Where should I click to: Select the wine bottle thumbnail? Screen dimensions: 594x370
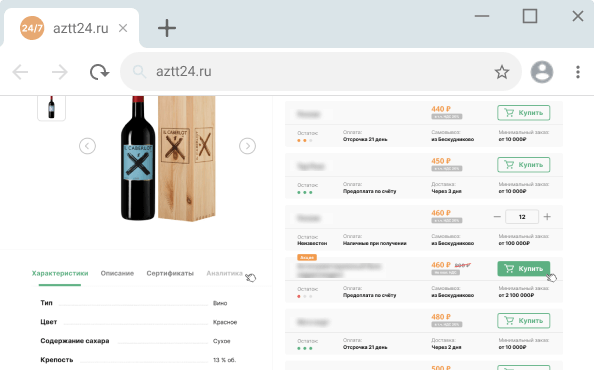[x=51, y=108]
